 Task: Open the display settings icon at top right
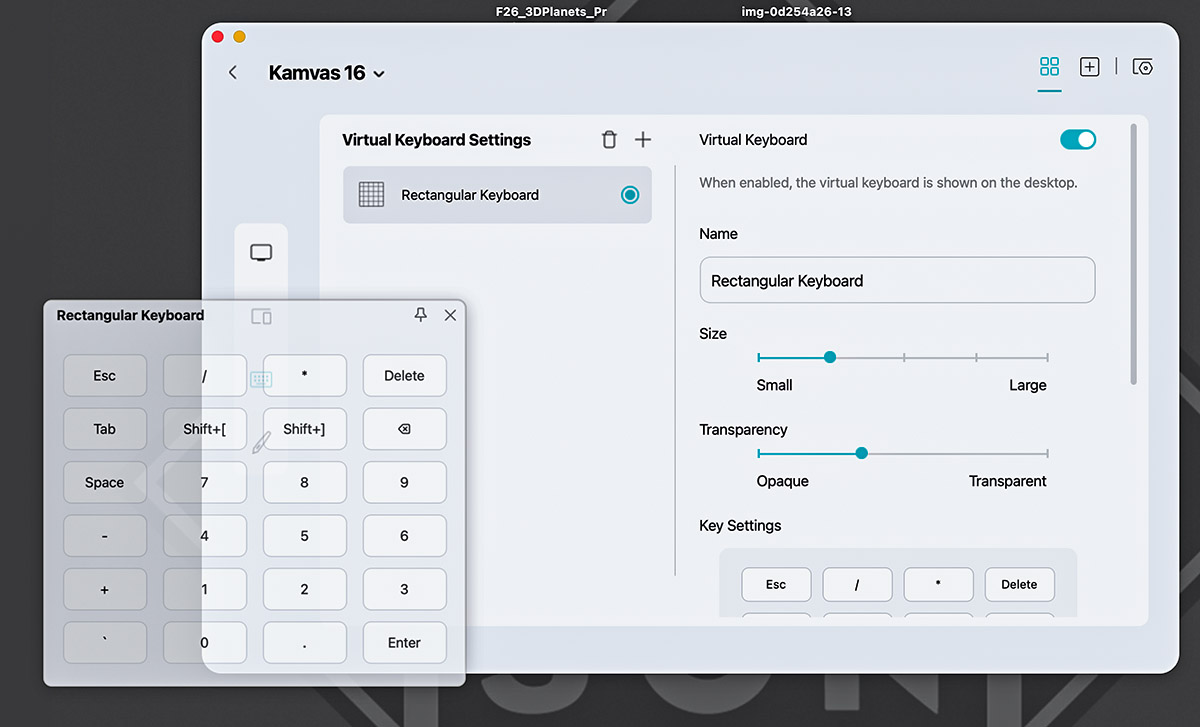click(1143, 67)
